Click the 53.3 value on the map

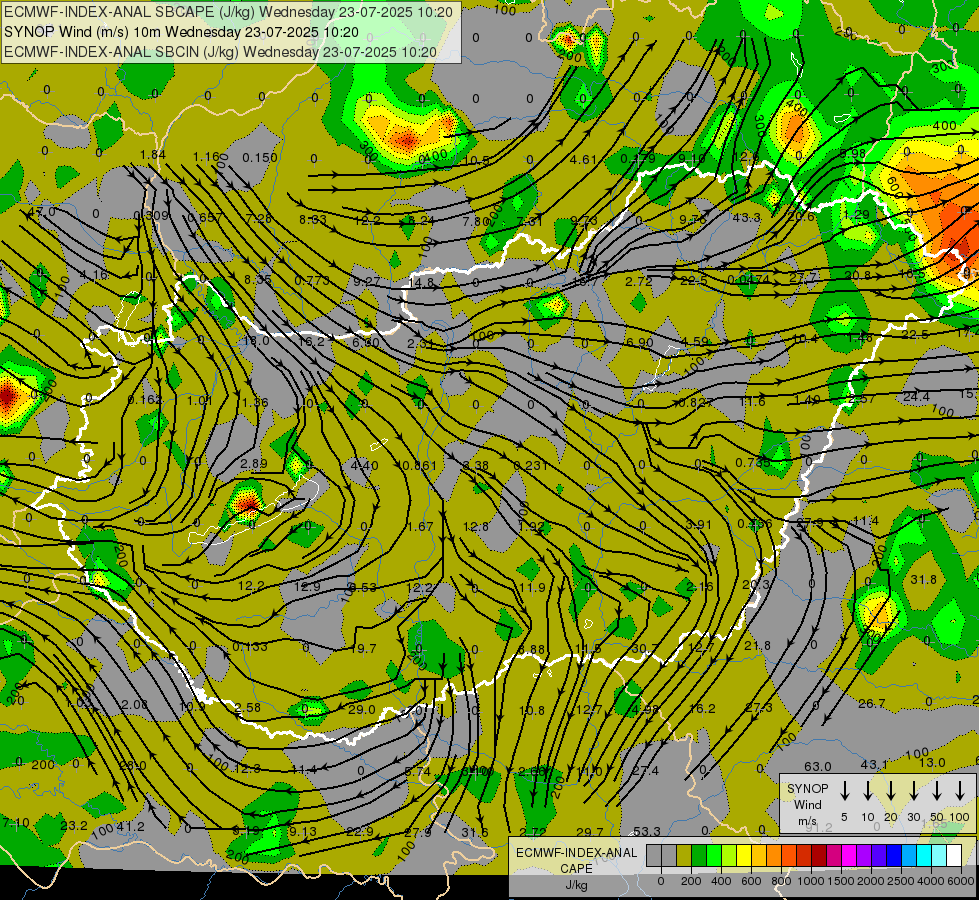[647, 831]
